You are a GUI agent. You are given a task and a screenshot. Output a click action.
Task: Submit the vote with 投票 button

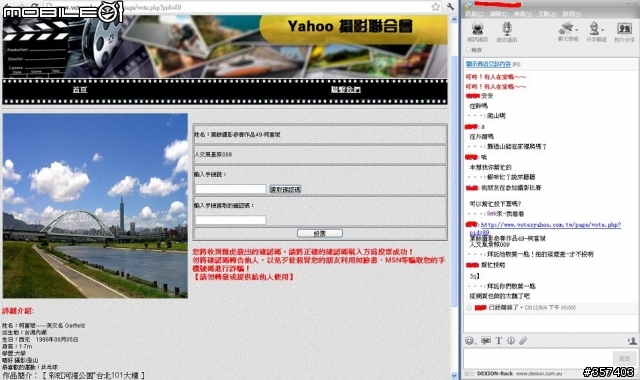click(320, 233)
